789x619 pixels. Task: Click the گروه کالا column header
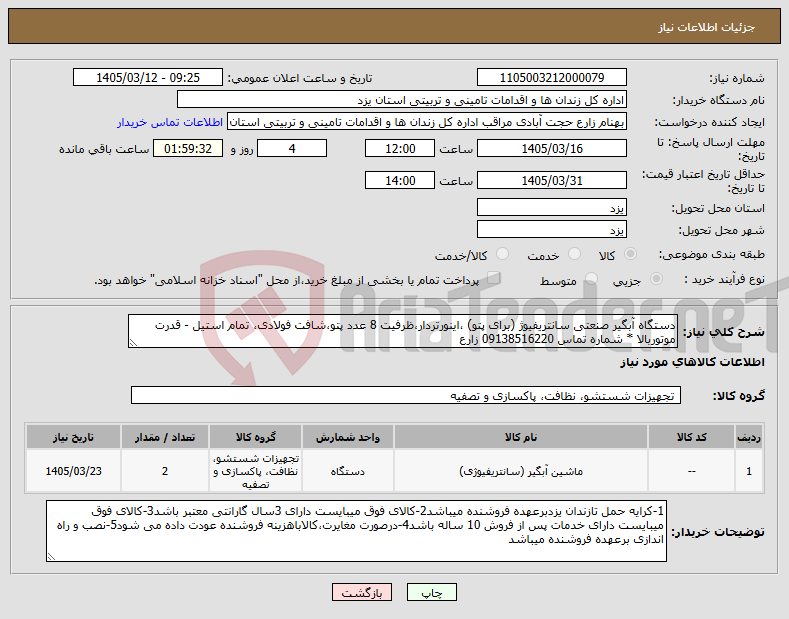(x=256, y=437)
